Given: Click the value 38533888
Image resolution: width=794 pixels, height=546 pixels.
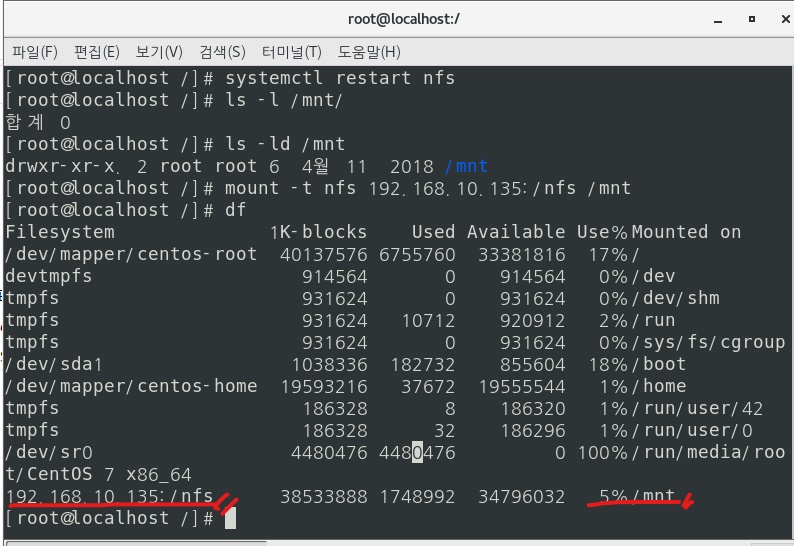Looking at the screenshot, I should (324, 497).
